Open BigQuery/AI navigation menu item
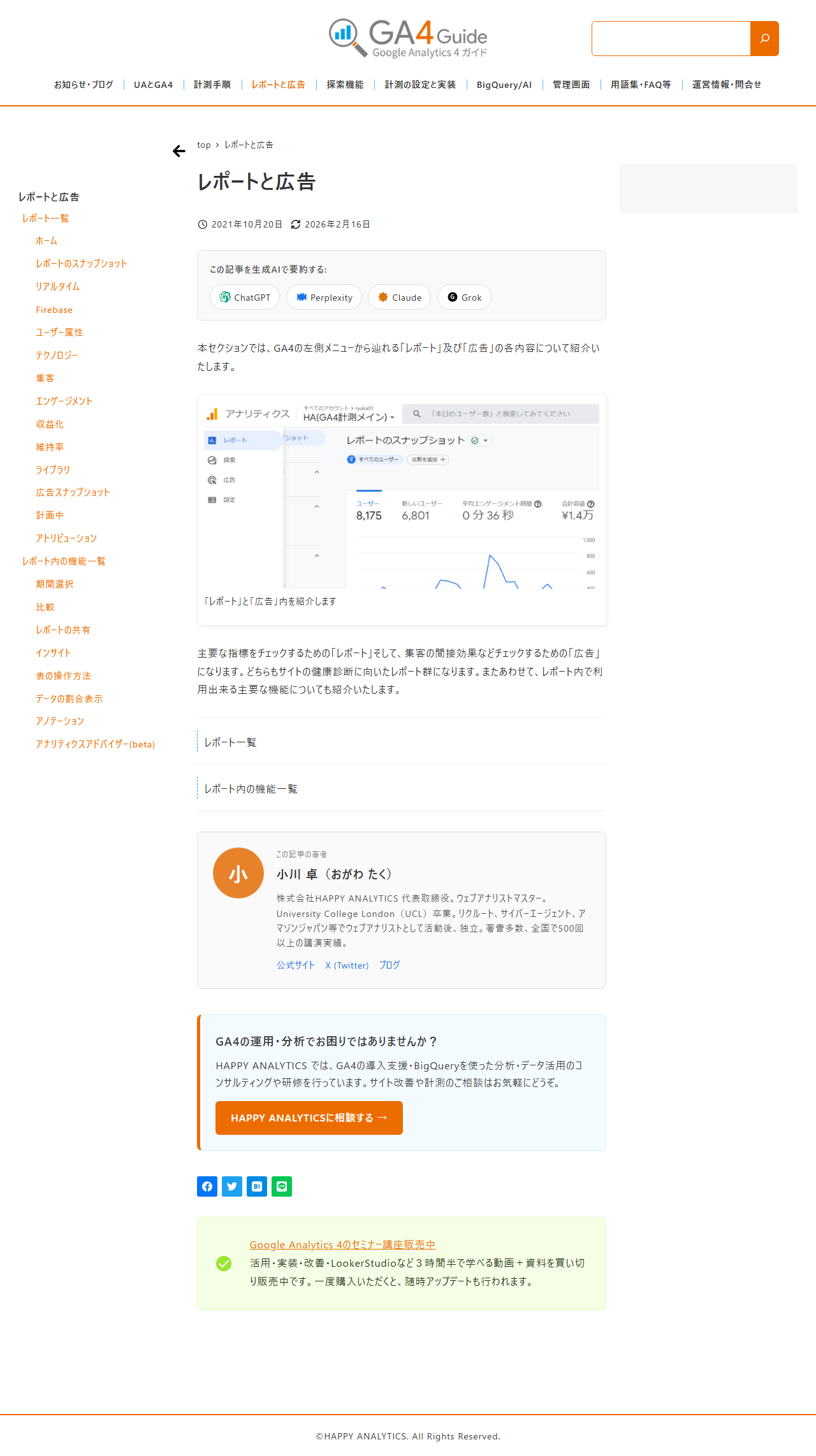 click(x=504, y=85)
